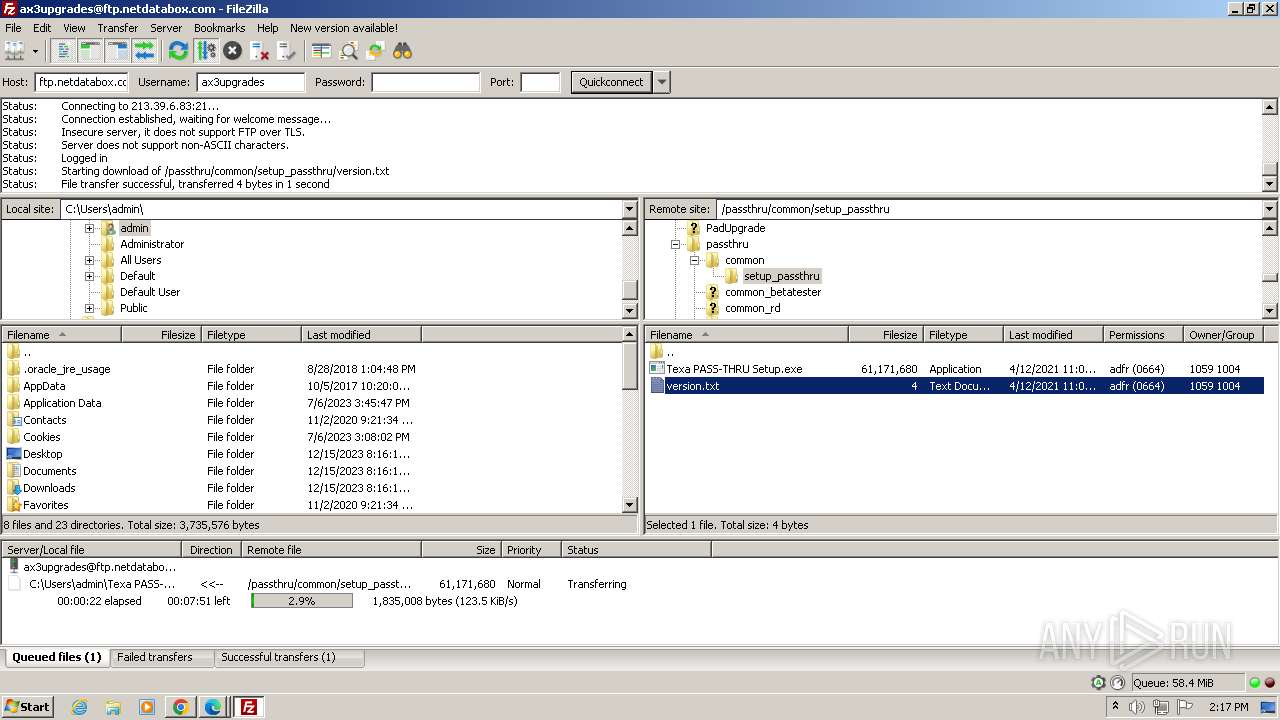
Task: Toggle transfer queue display
Action: (144, 50)
